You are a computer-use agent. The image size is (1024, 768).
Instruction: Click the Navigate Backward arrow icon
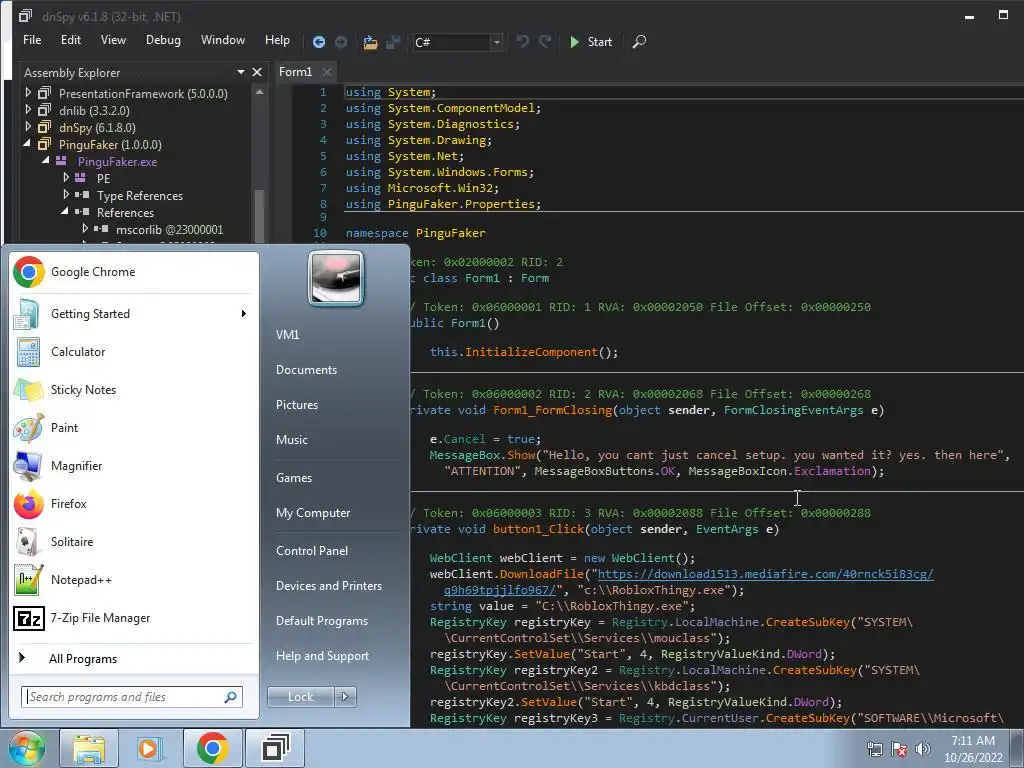319,42
